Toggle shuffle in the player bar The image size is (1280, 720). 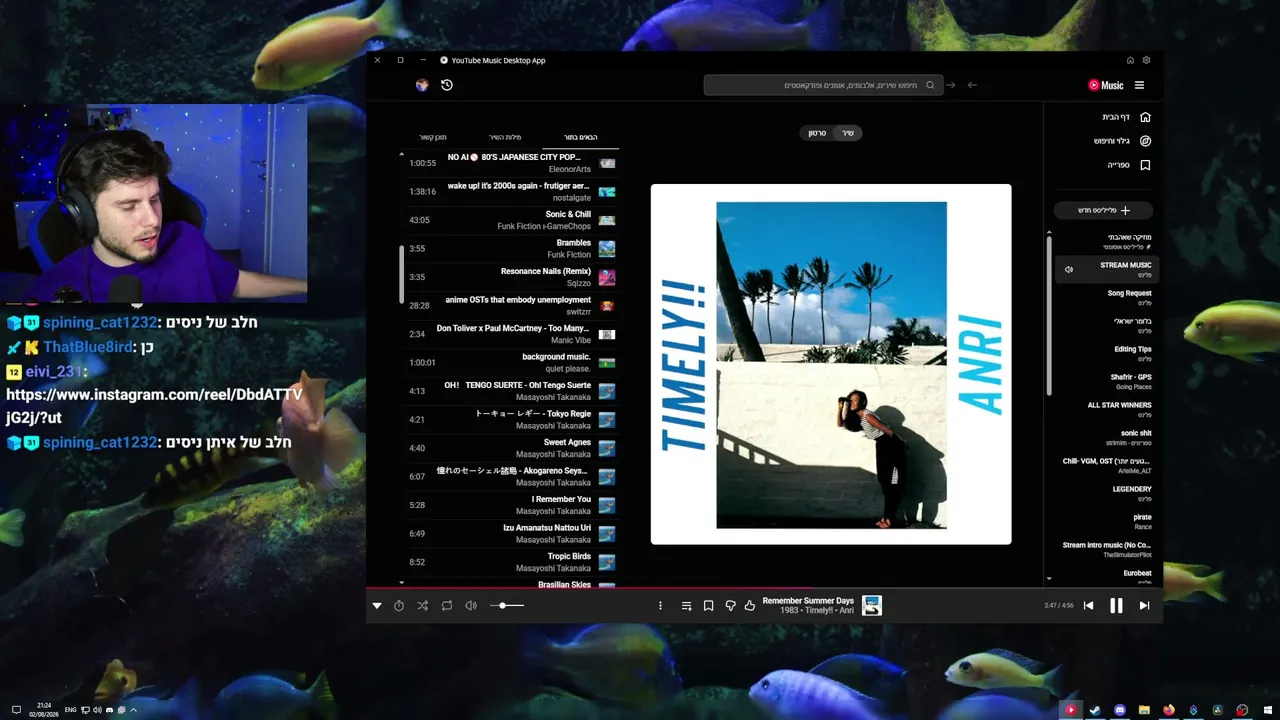click(x=423, y=605)
